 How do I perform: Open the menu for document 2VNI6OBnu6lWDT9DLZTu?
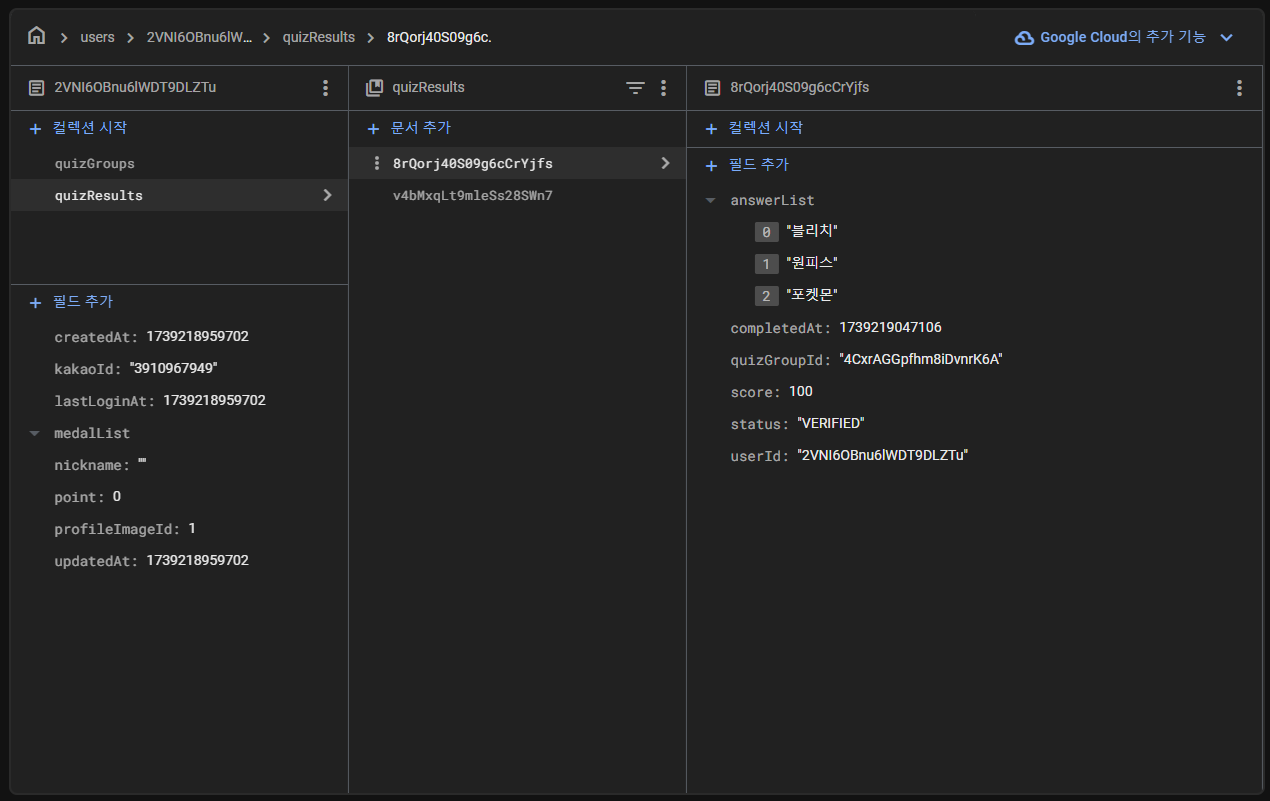coord(325,88)
